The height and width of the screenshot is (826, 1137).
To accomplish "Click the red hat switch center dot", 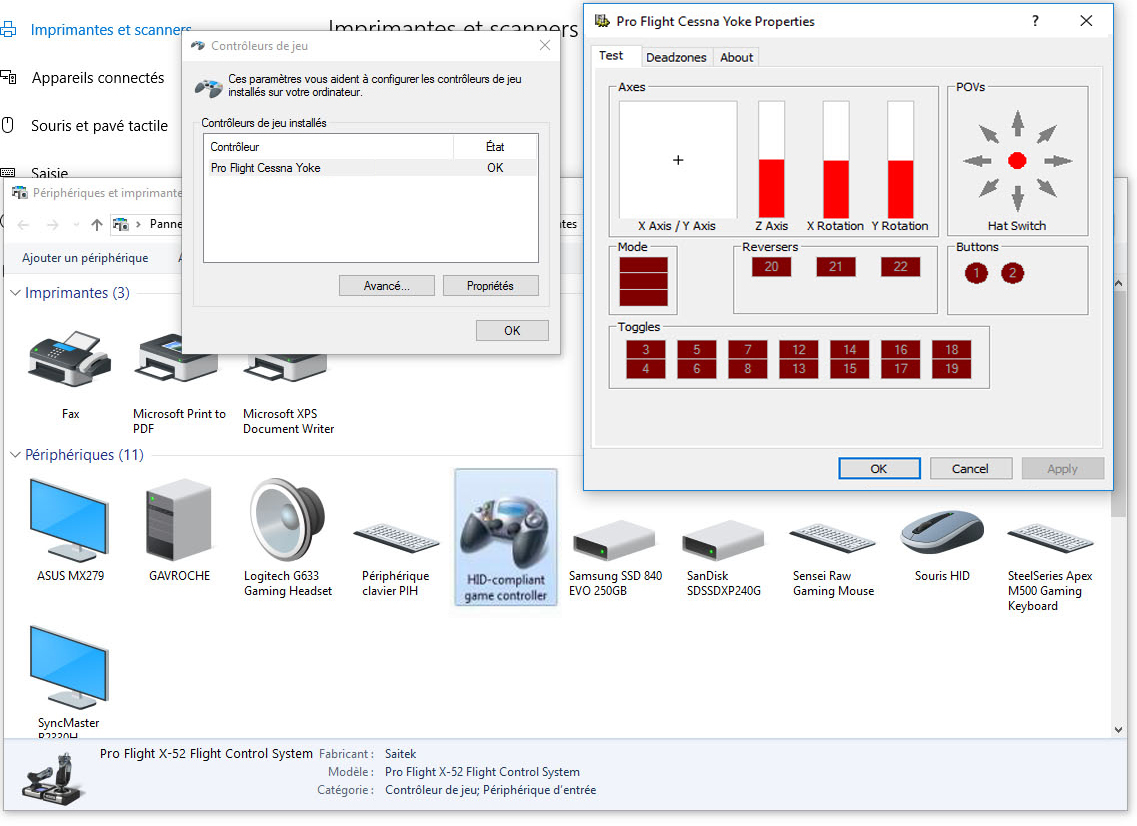I will pos(1017,160).
